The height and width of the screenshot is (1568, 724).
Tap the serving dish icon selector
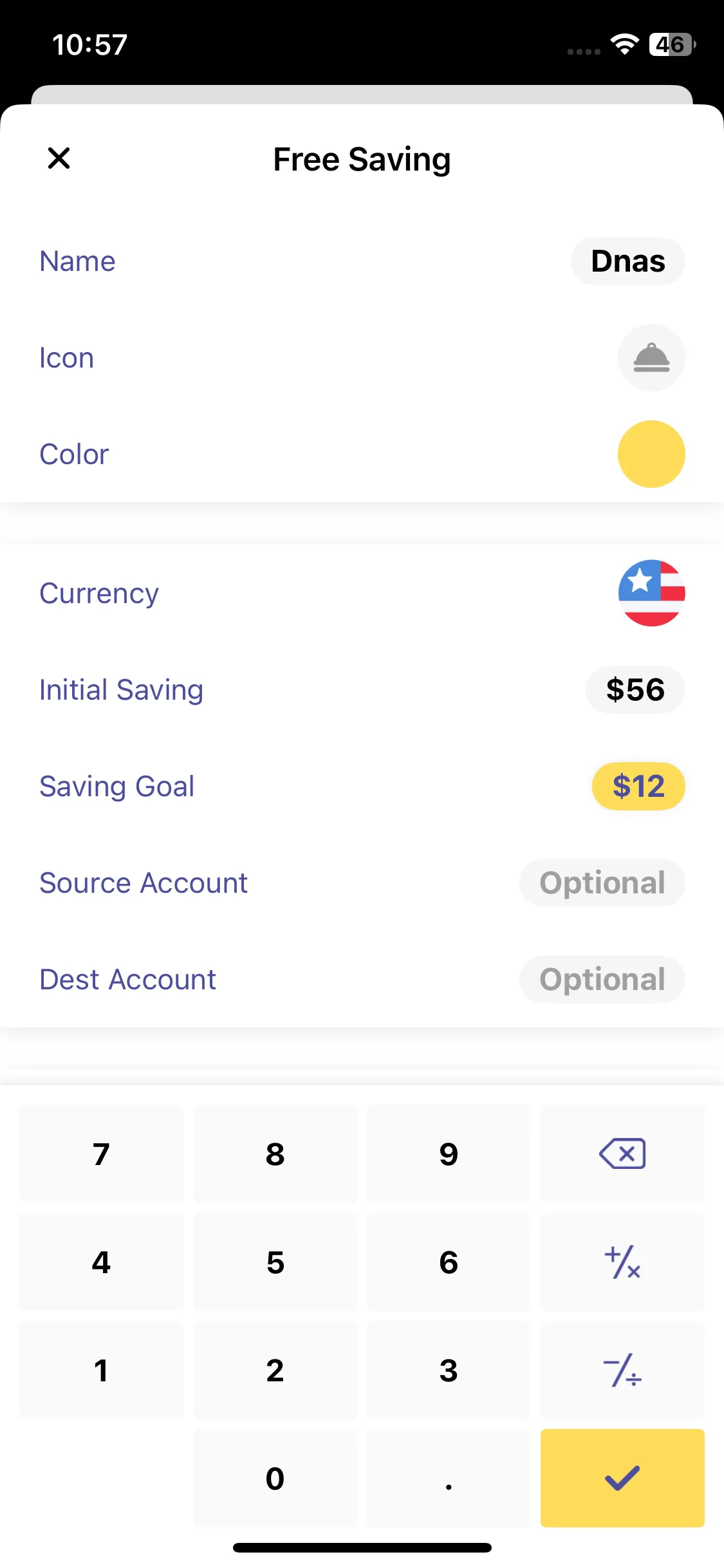[x=651, y=358]
